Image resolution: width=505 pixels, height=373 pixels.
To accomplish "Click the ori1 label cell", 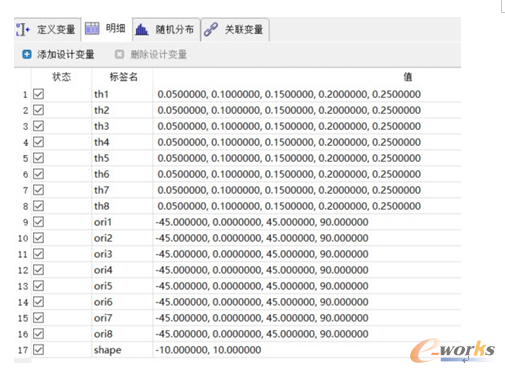I will click(122, 222).
